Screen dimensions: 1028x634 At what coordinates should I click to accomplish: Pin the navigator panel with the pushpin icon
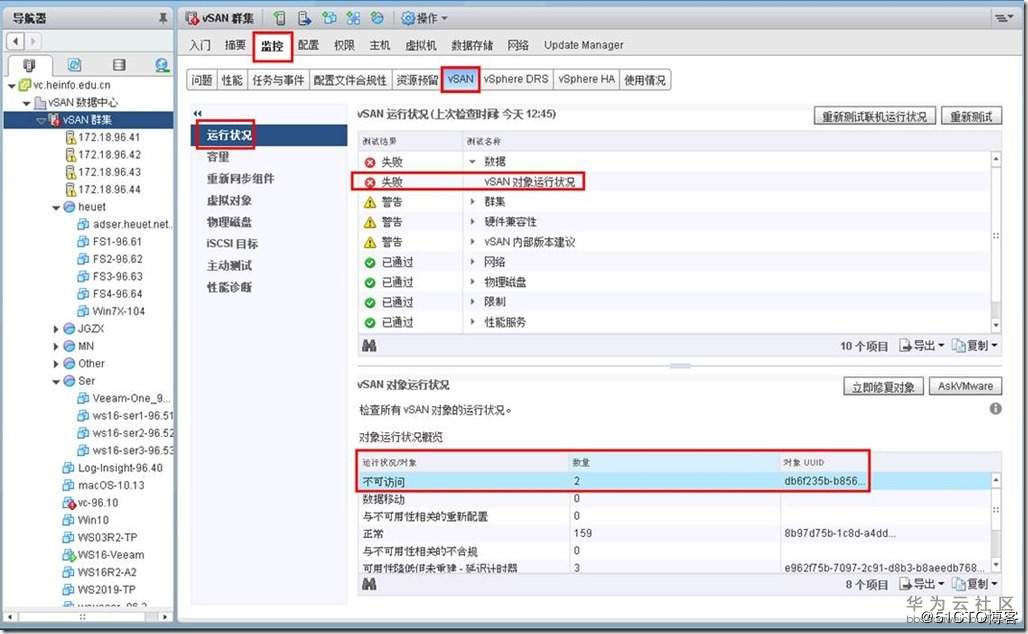point(163,18)
